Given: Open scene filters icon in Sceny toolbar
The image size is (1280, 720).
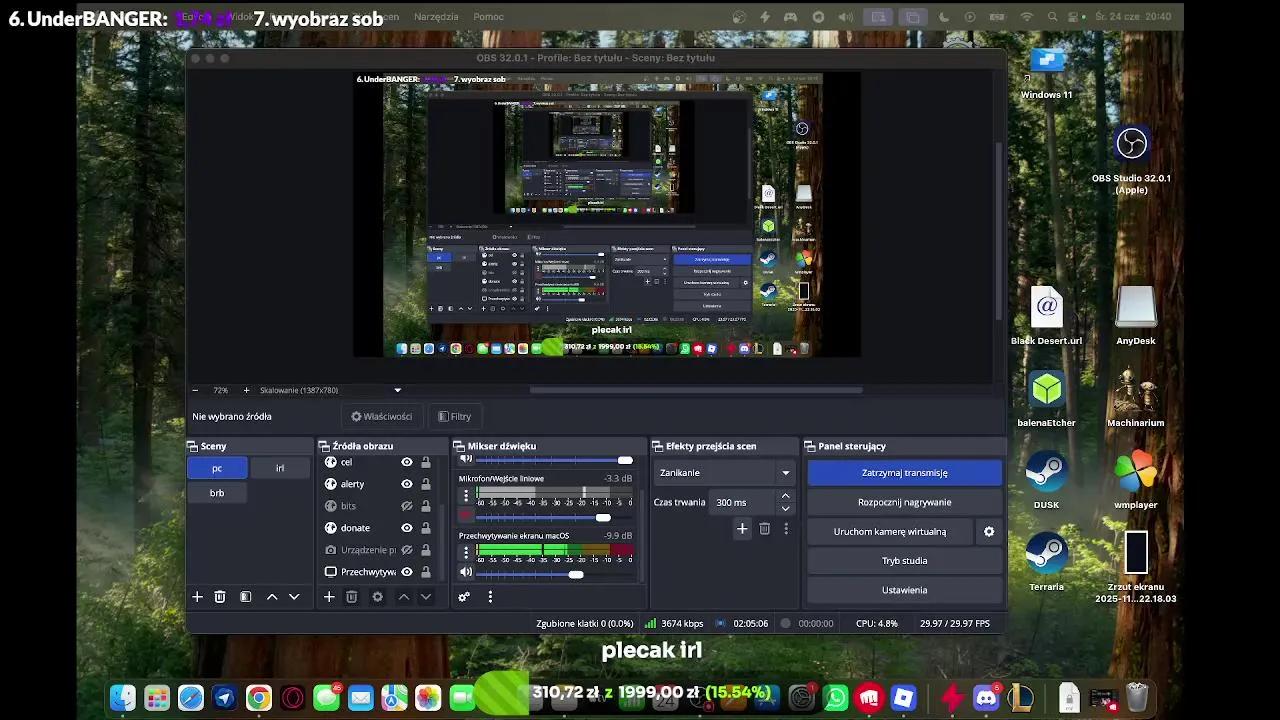Looking at the screenshot, I should point(245,597).
